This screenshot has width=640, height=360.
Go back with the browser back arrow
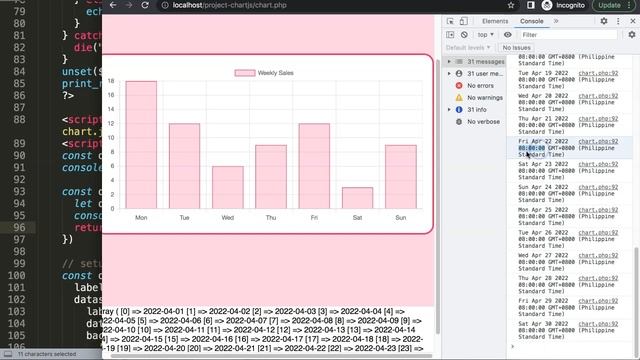[x=113, y=5]
